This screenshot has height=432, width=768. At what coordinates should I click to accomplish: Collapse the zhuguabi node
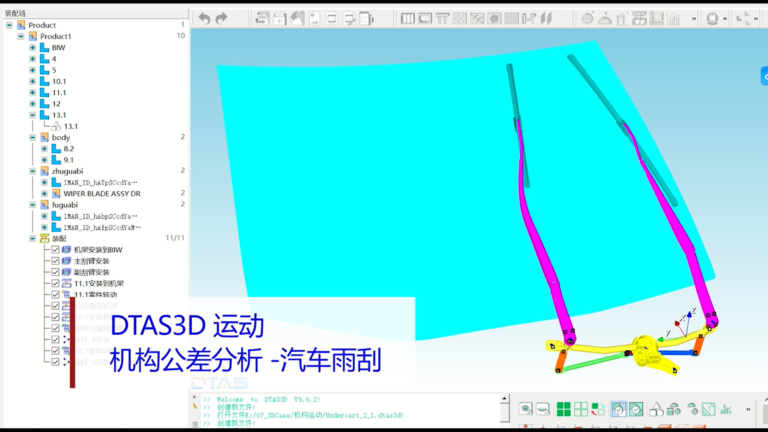(x=33, y=171)
